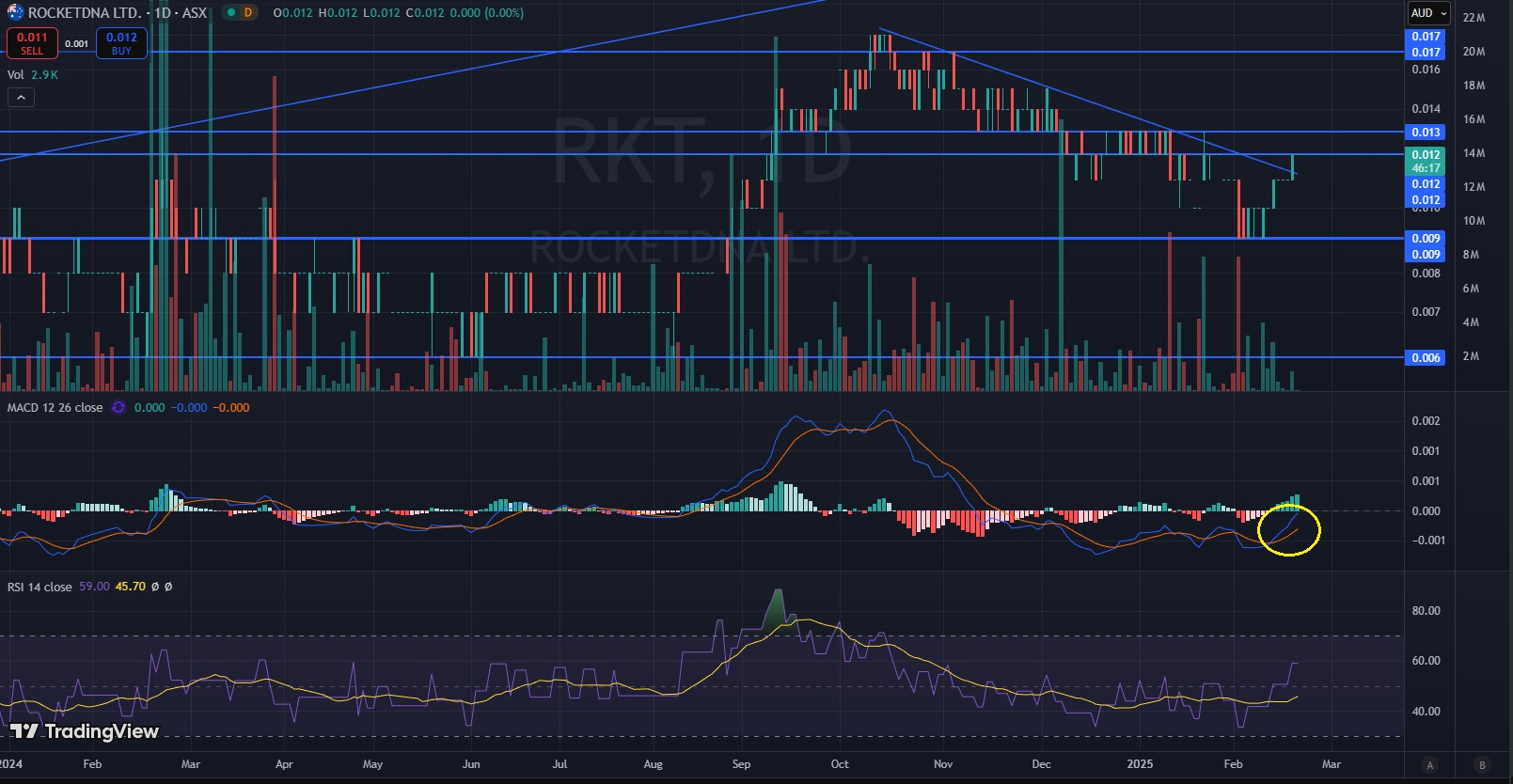Click the Vol 2.9K volume legend
The height and width of the screenshot is (784, 1513).
[33, 74]
